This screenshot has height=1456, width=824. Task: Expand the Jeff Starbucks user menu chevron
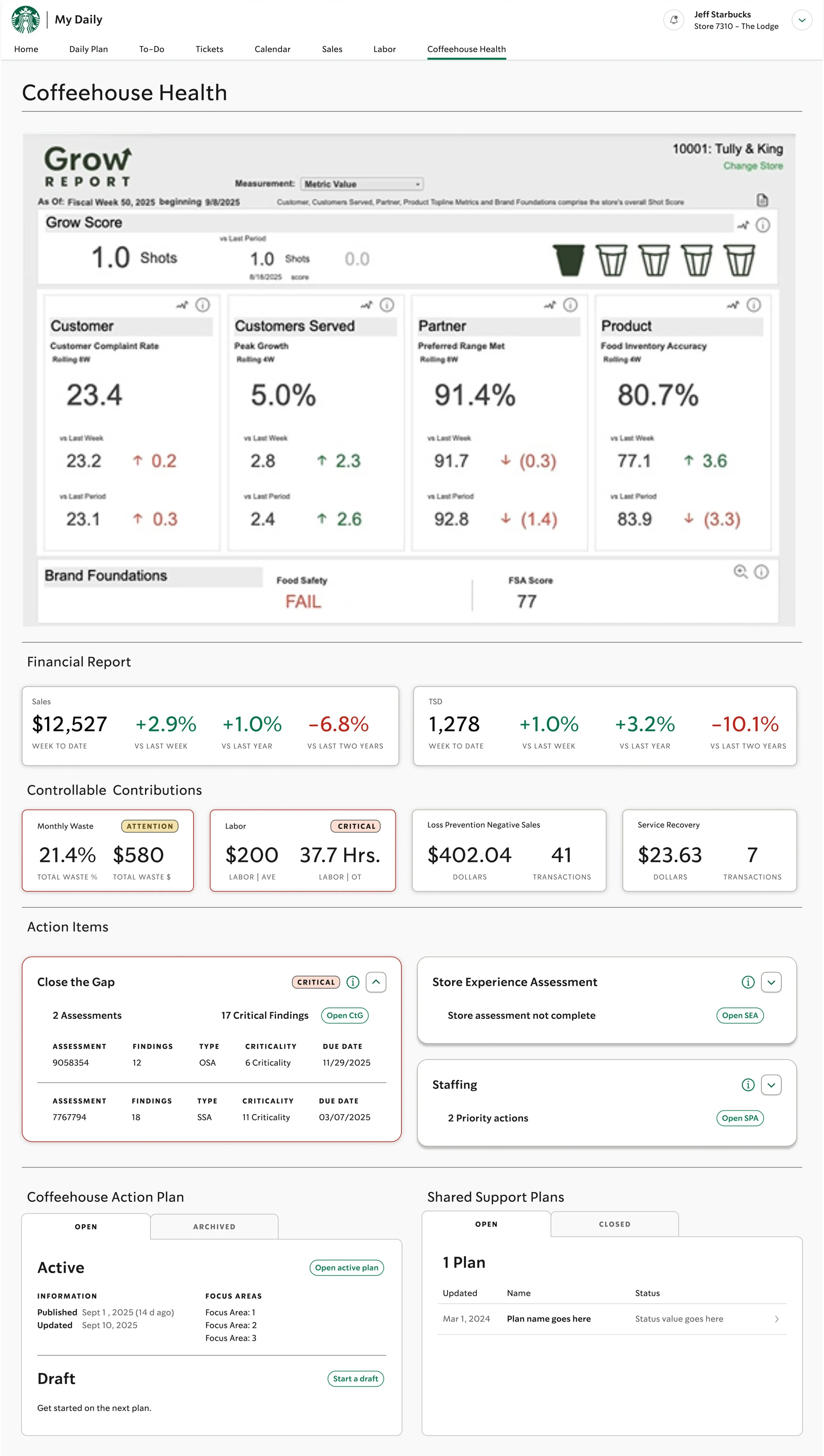click(801, 20)
